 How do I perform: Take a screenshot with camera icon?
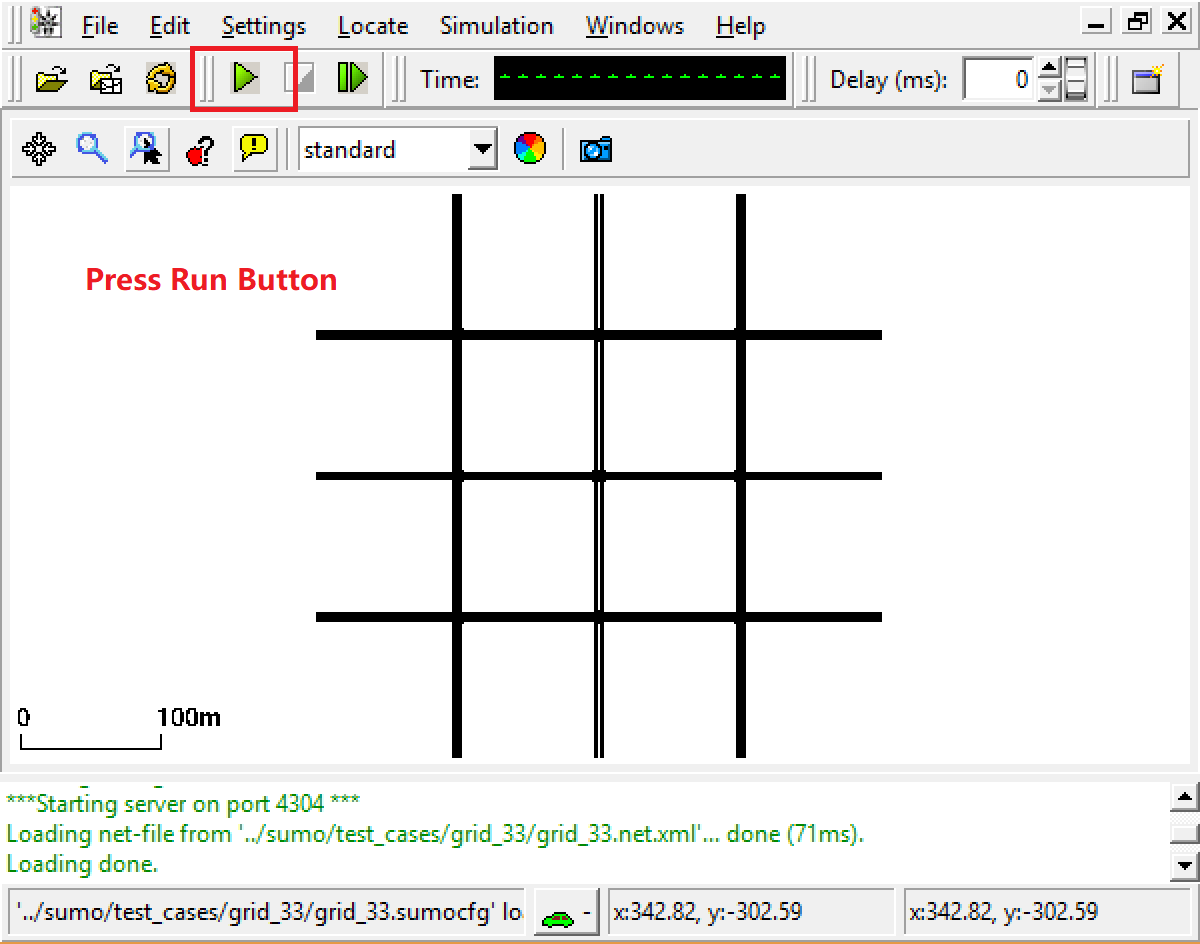click(x=596, y=150)
